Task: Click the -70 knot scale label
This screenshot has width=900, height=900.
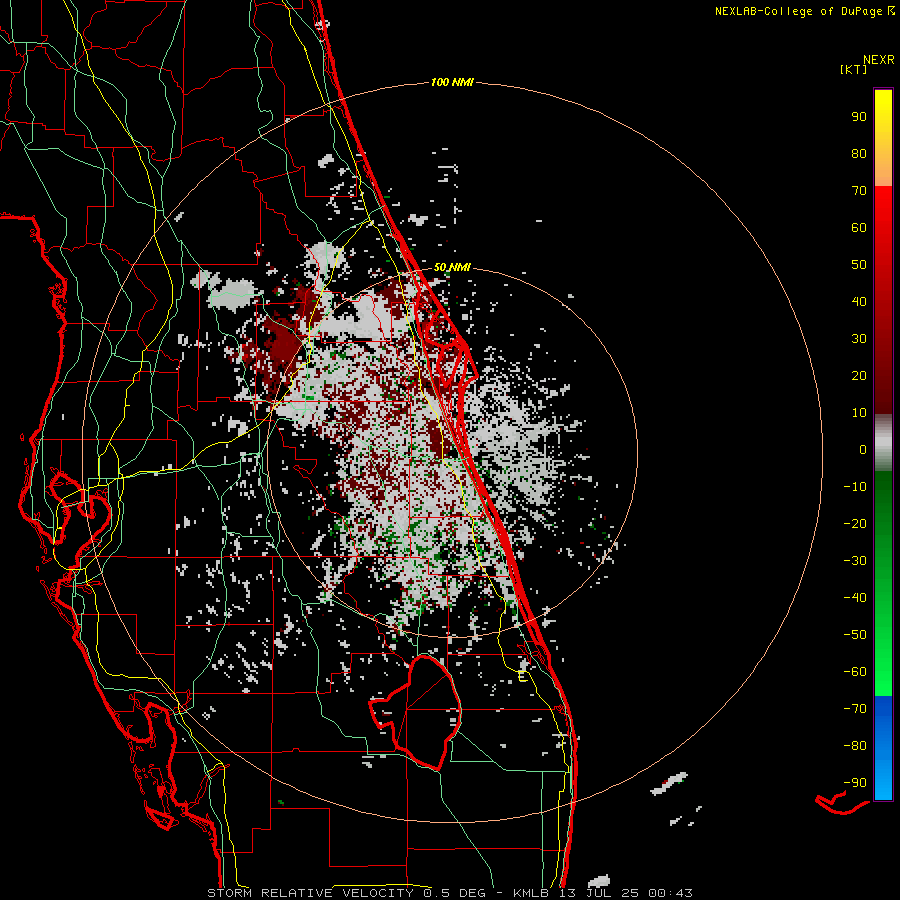Action: [x=855, y=709]
